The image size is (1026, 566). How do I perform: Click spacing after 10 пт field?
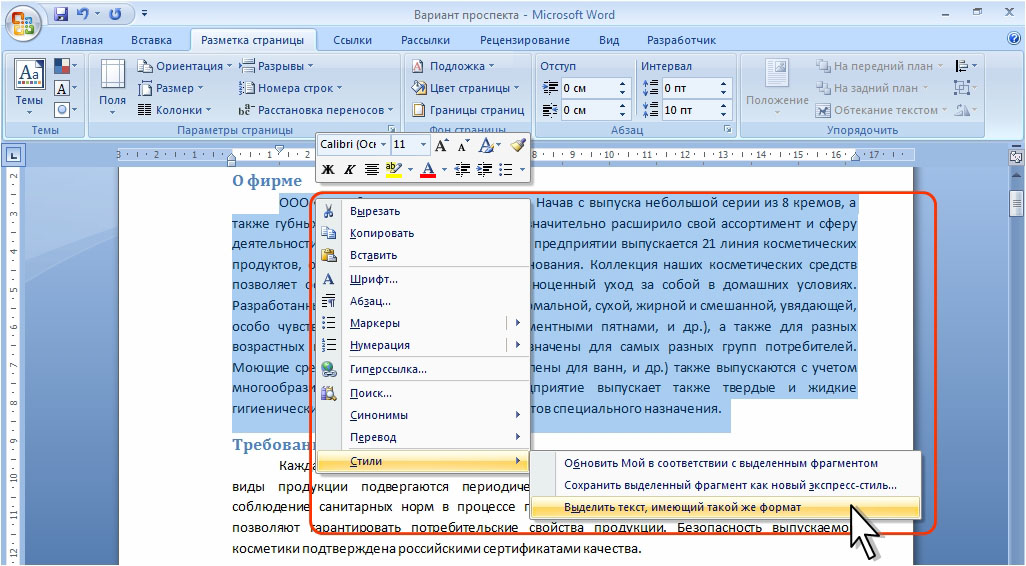[689, 110]
